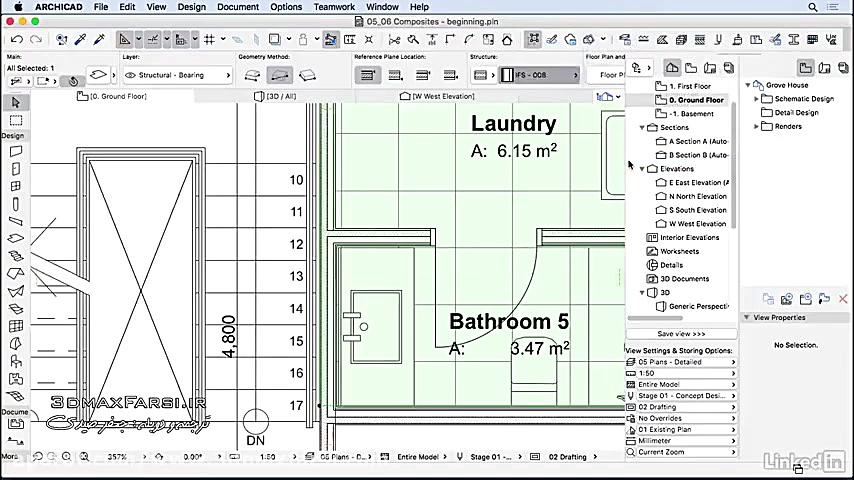Open the Teamwork menu

click(334, 7)
